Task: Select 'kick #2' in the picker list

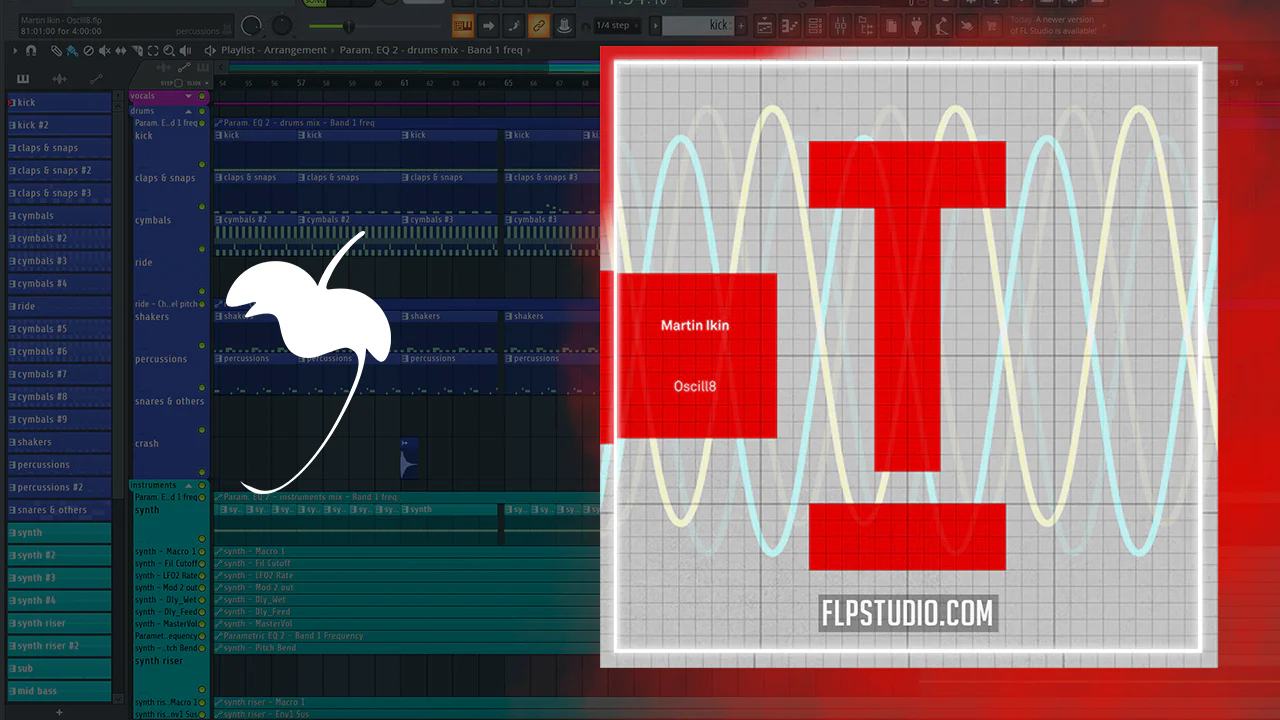Action: (x=60, y=125)
